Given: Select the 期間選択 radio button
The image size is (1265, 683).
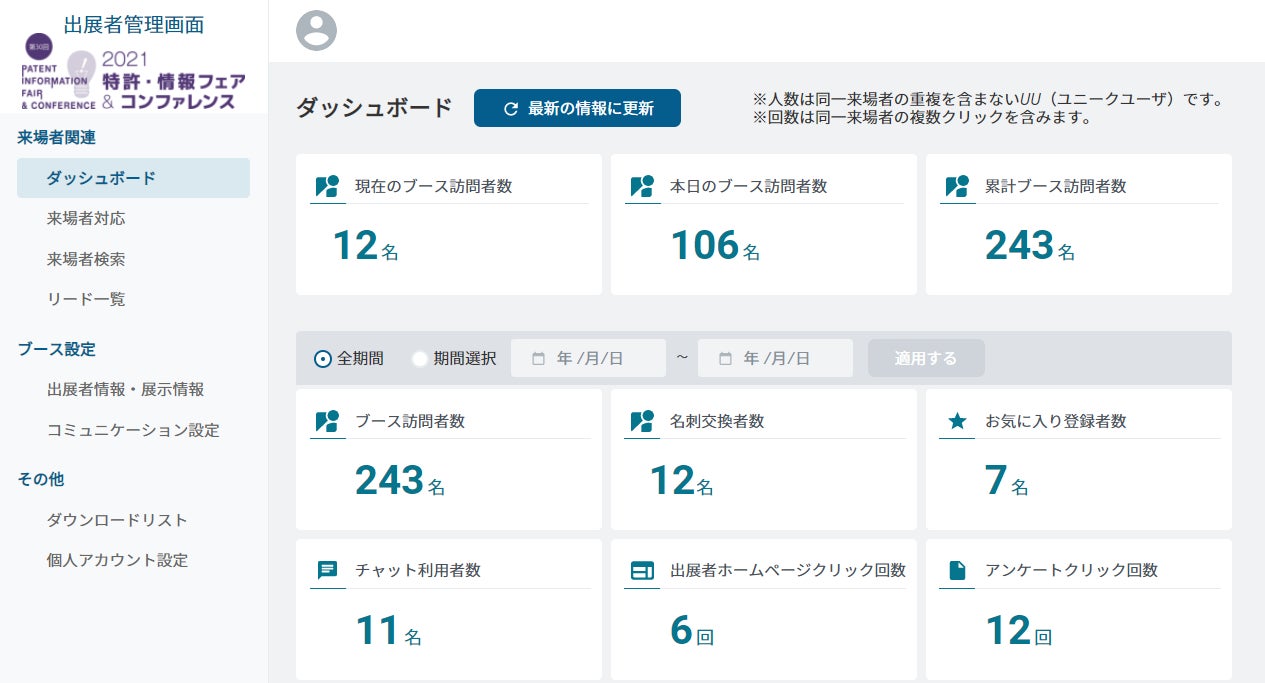Looking at the screenshot, I should (x=420, y=358).
